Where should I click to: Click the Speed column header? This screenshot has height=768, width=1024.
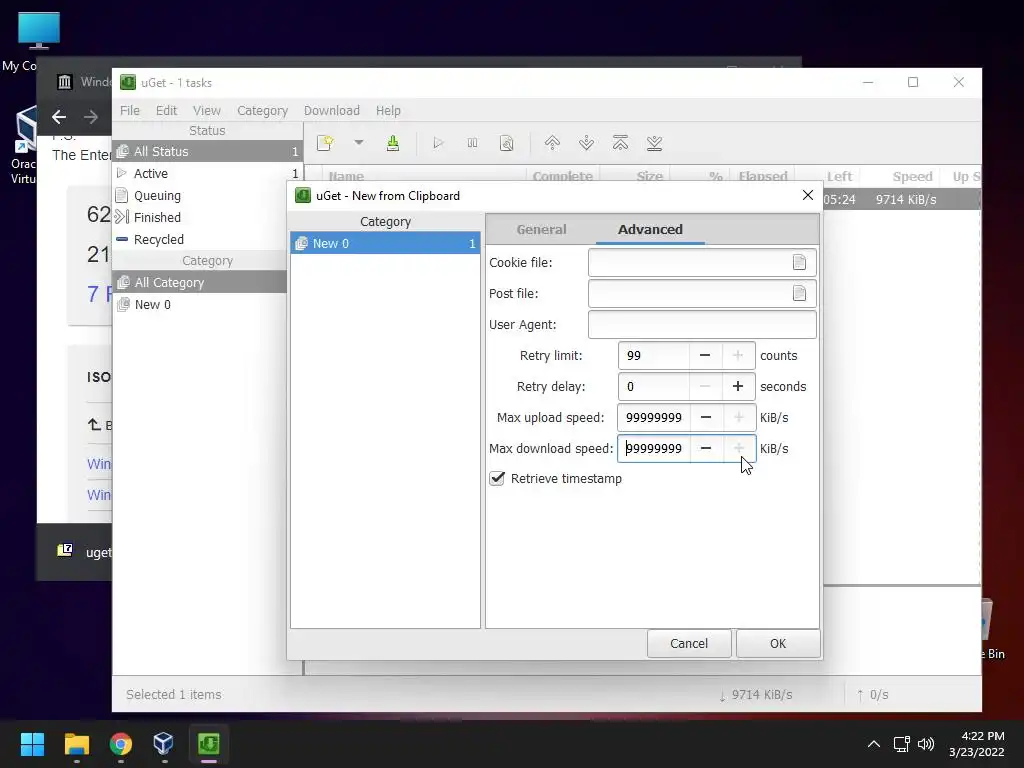tap(912, 176)
